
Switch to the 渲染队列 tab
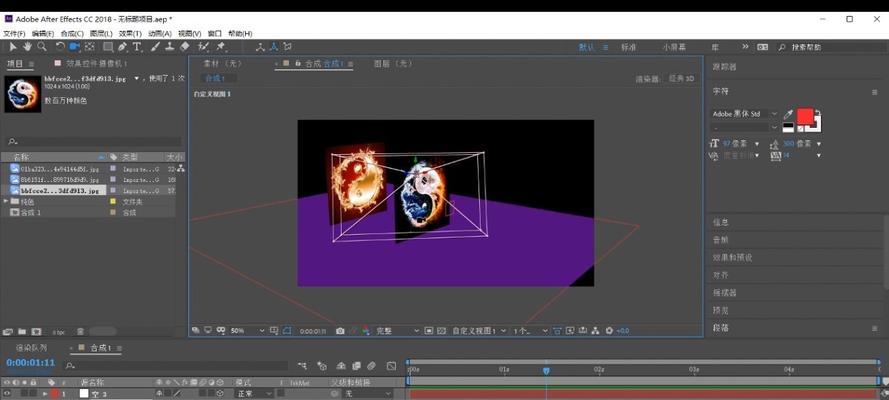(x=32, y=348)
